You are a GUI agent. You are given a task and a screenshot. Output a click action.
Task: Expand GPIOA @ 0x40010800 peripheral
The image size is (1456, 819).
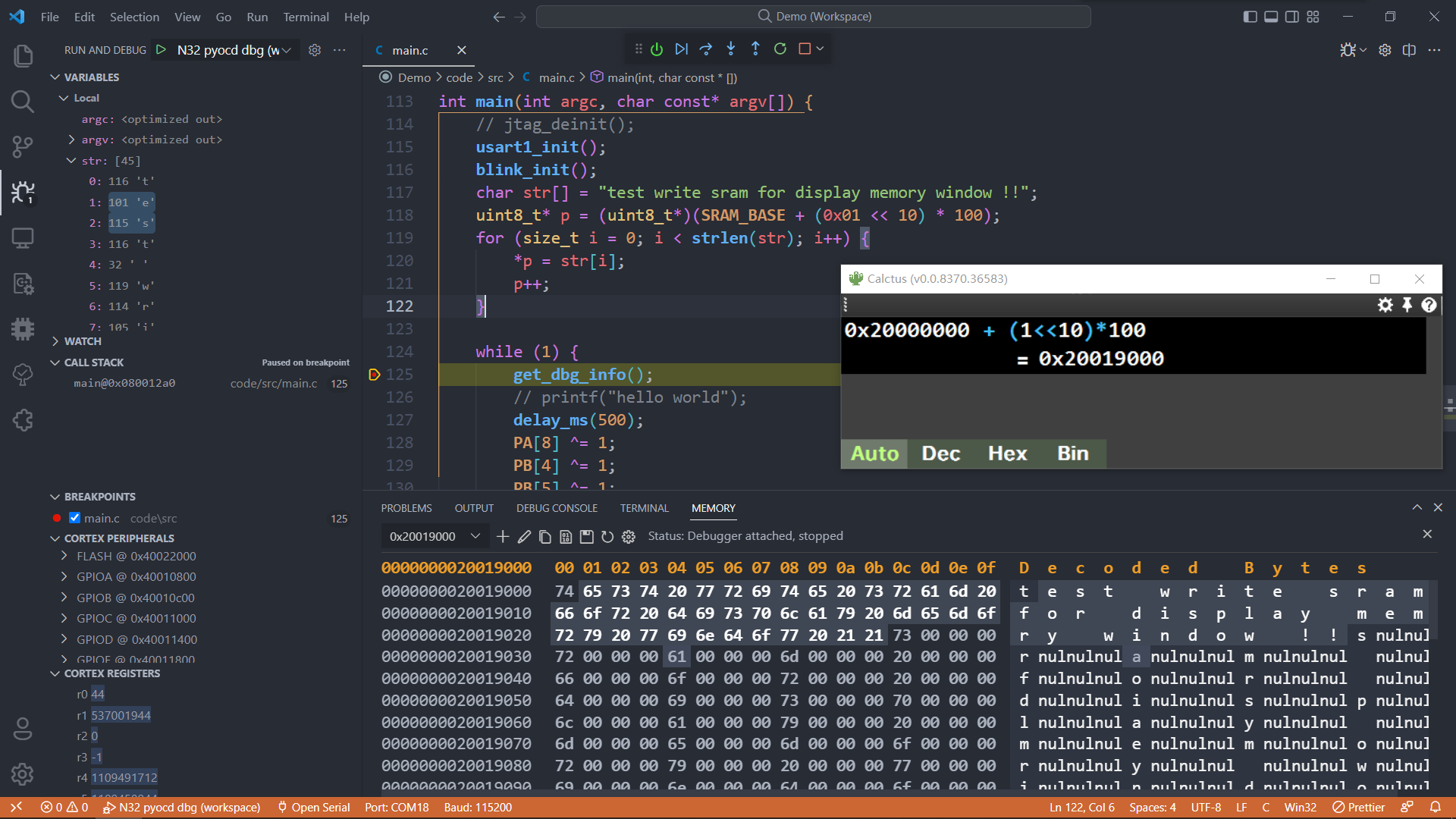(x=64, y=576)
